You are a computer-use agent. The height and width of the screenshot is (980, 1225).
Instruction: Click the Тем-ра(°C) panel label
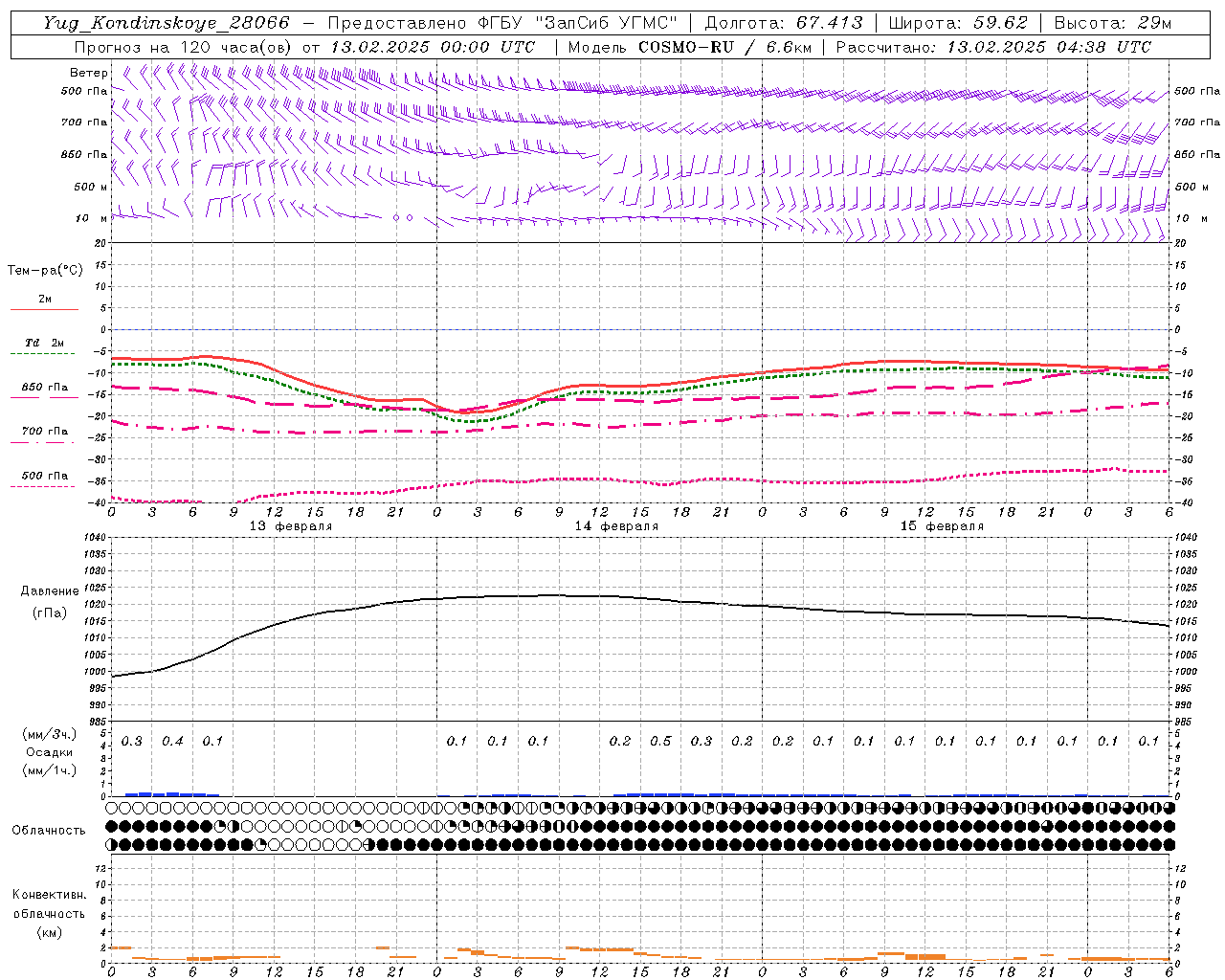(x=45, y=271)
